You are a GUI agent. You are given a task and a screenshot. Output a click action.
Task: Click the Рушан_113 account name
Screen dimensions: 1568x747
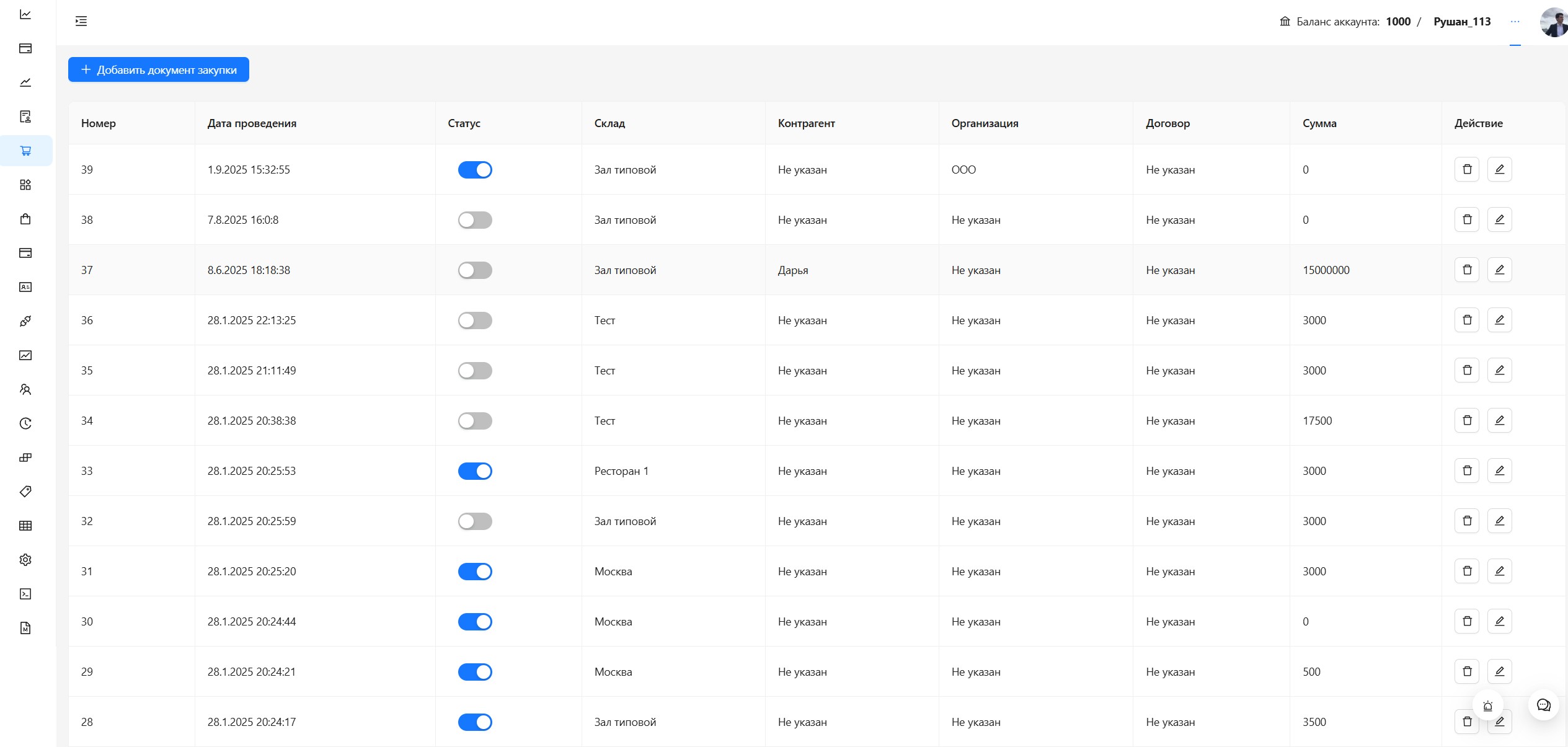[1461, 22]
